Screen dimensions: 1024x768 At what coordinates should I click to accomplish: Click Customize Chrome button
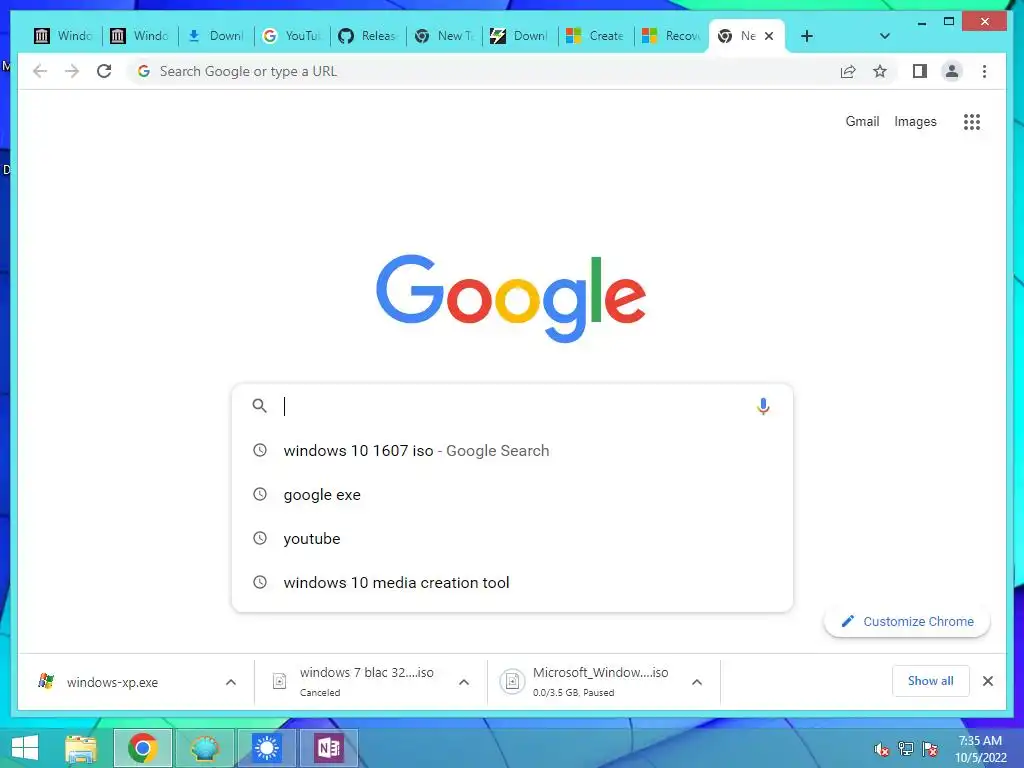click(x=907, y=622)
